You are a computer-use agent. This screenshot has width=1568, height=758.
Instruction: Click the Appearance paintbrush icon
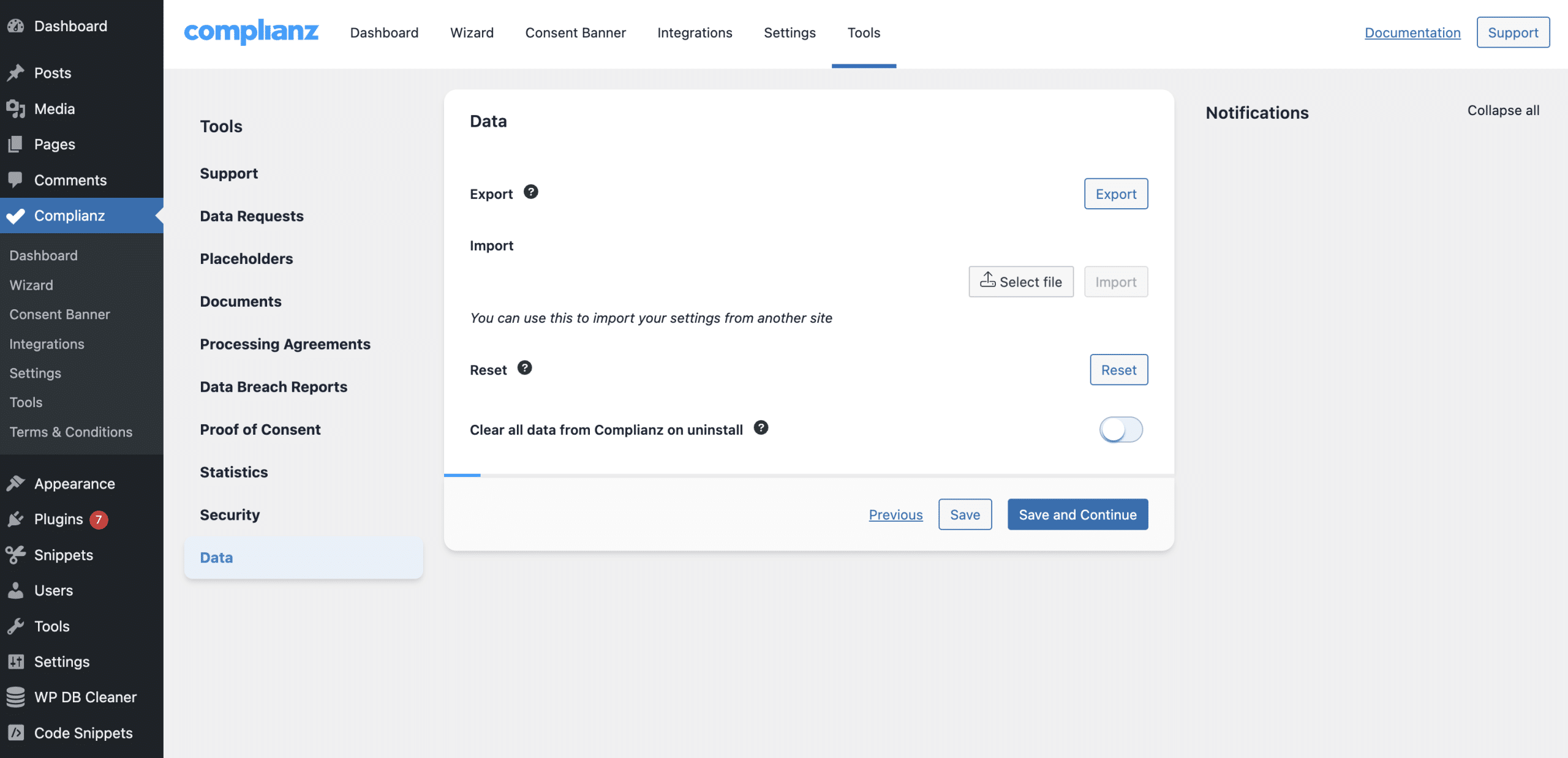click(16, 483)
